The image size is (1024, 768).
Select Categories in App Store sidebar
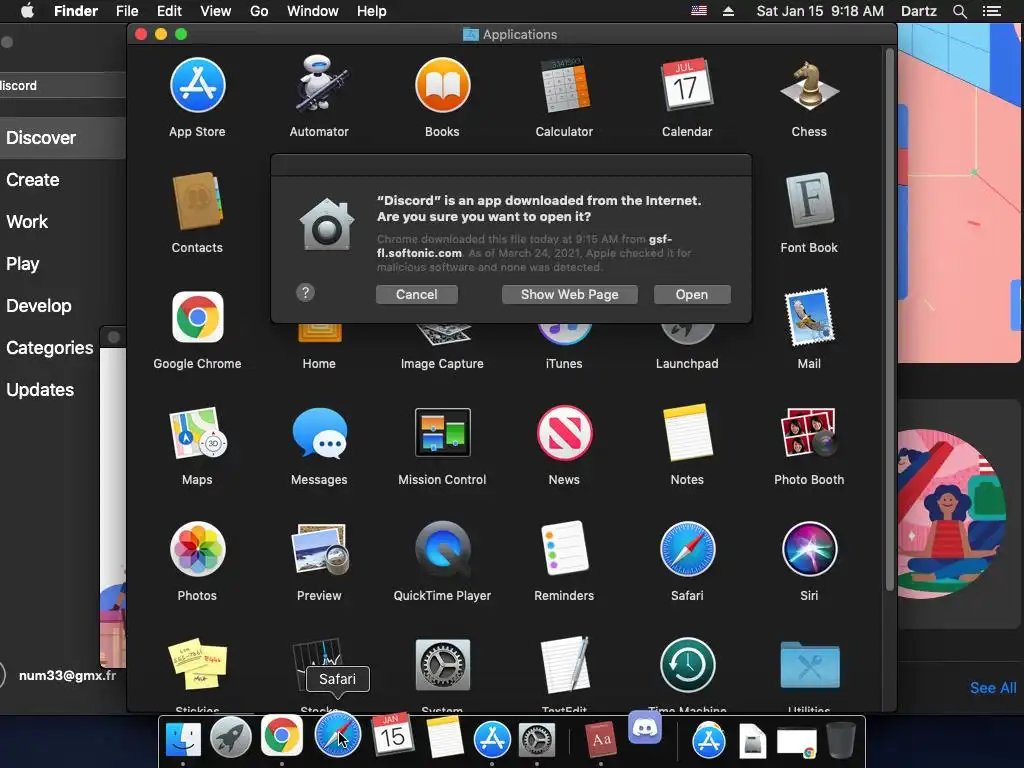(x=51, y=347)
